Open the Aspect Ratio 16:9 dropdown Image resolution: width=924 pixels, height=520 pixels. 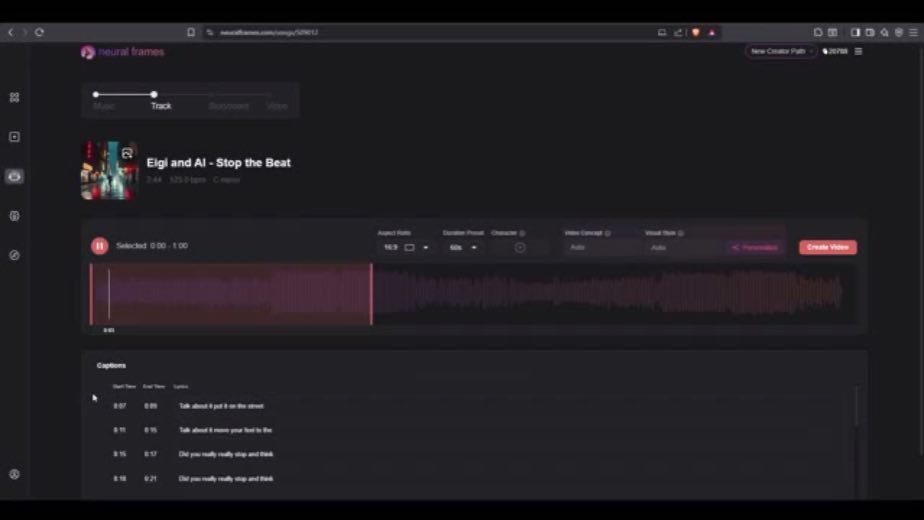tap(406, 248)
